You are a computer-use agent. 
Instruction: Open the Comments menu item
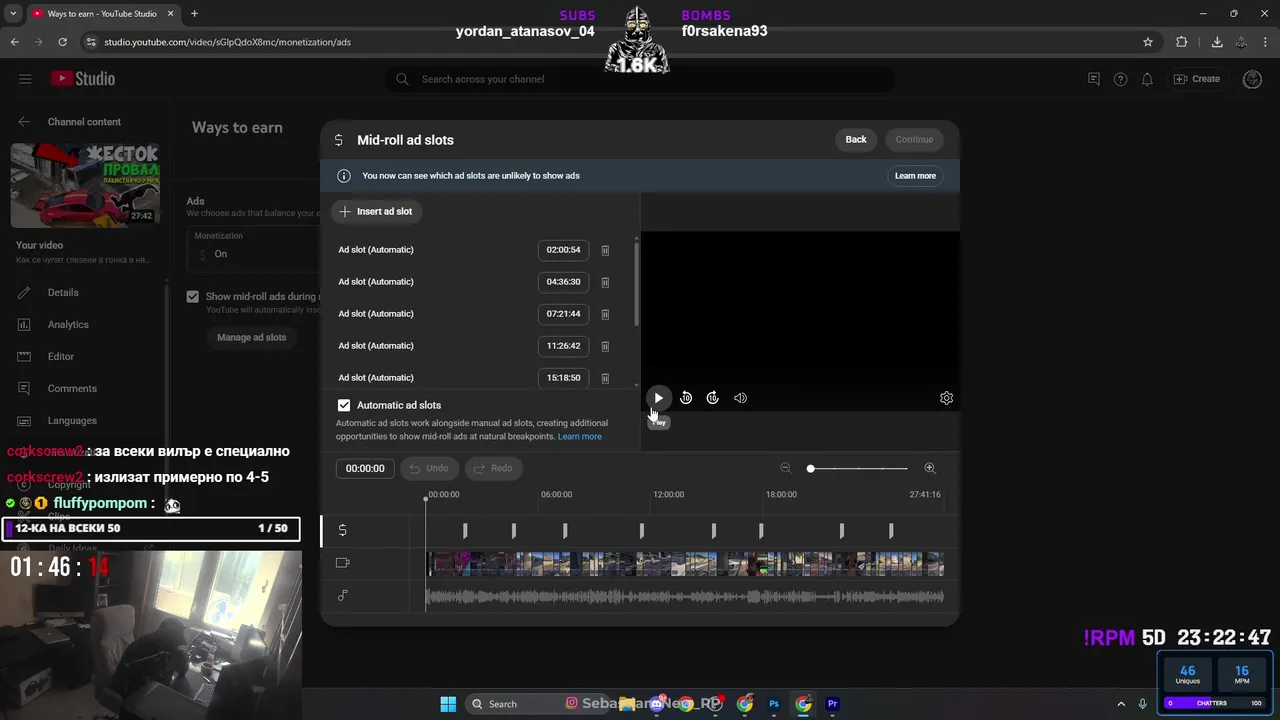[72, 388]
